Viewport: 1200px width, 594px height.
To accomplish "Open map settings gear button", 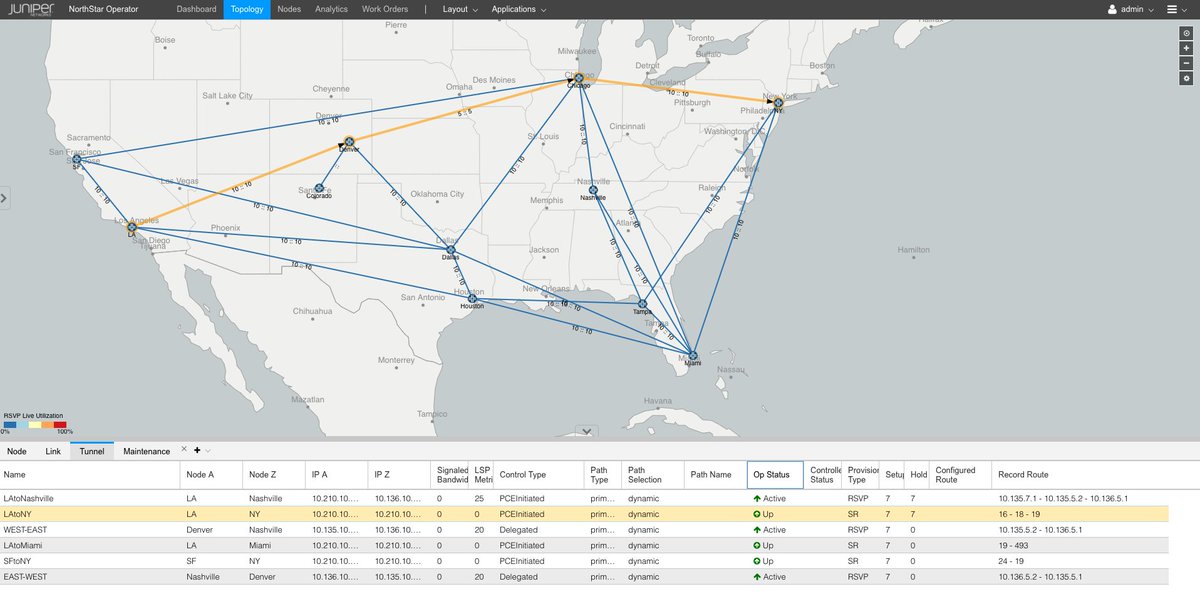I will 1186,78.
